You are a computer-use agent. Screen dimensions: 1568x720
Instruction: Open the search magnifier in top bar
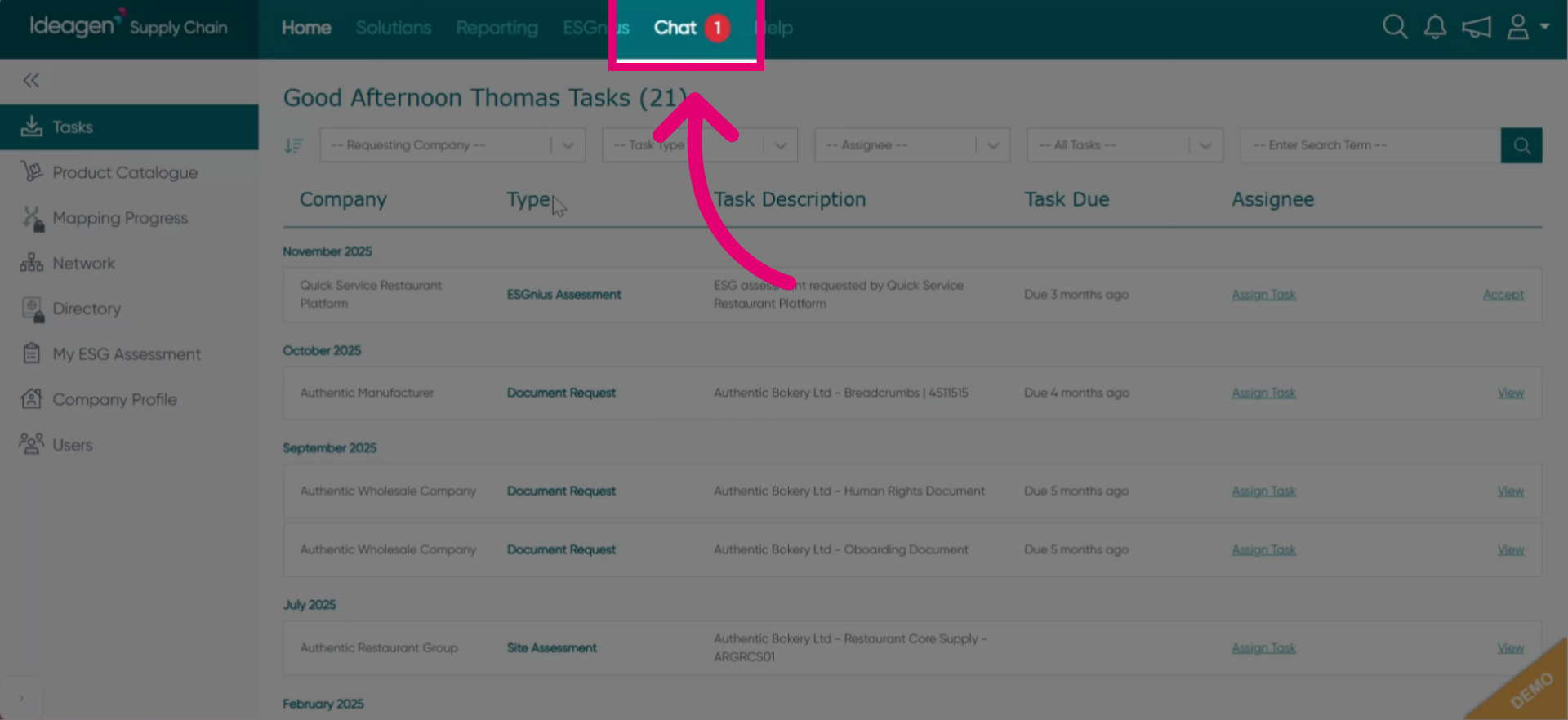(1395, 27)
